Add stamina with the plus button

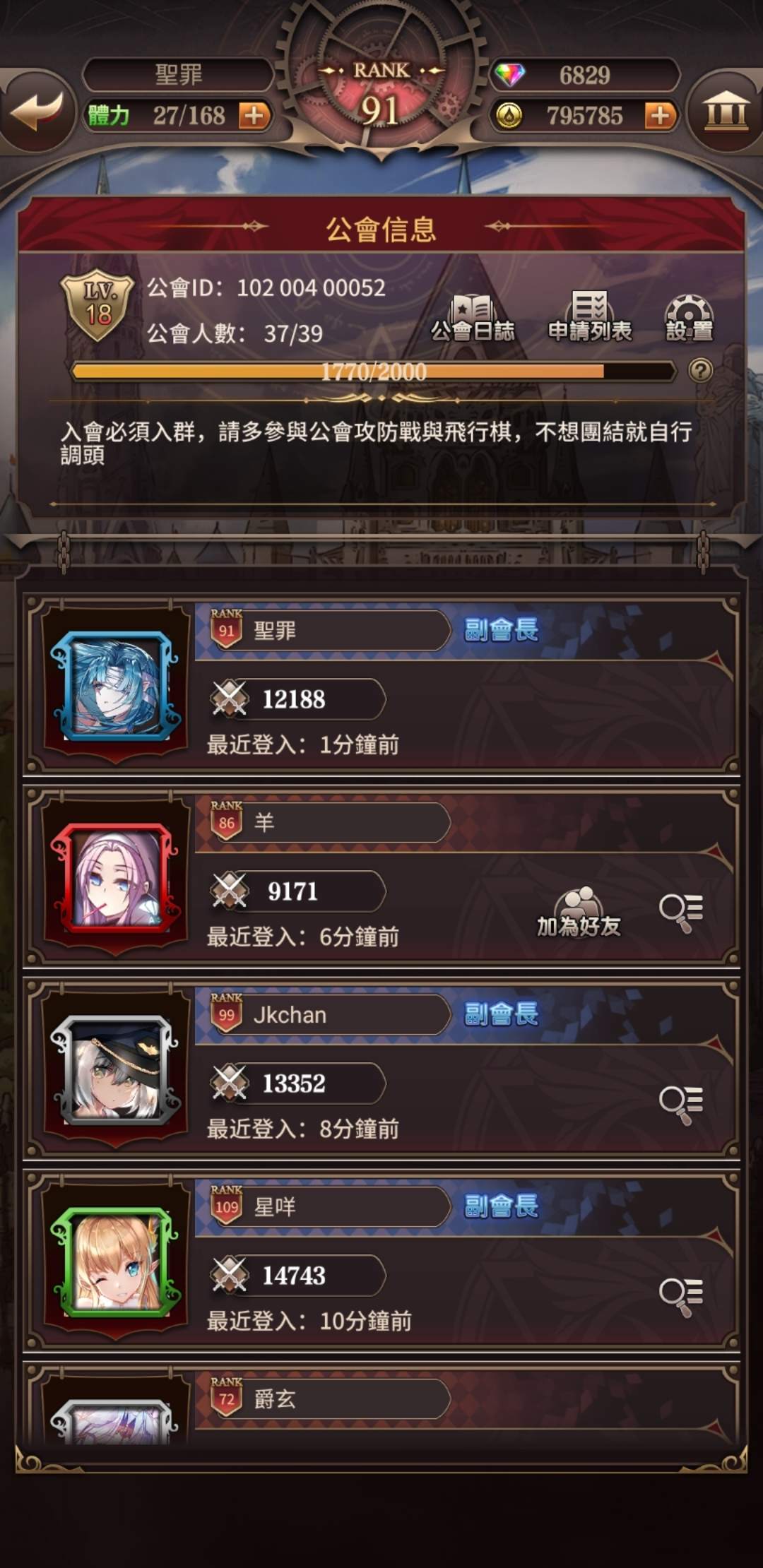tap(255, 115)
